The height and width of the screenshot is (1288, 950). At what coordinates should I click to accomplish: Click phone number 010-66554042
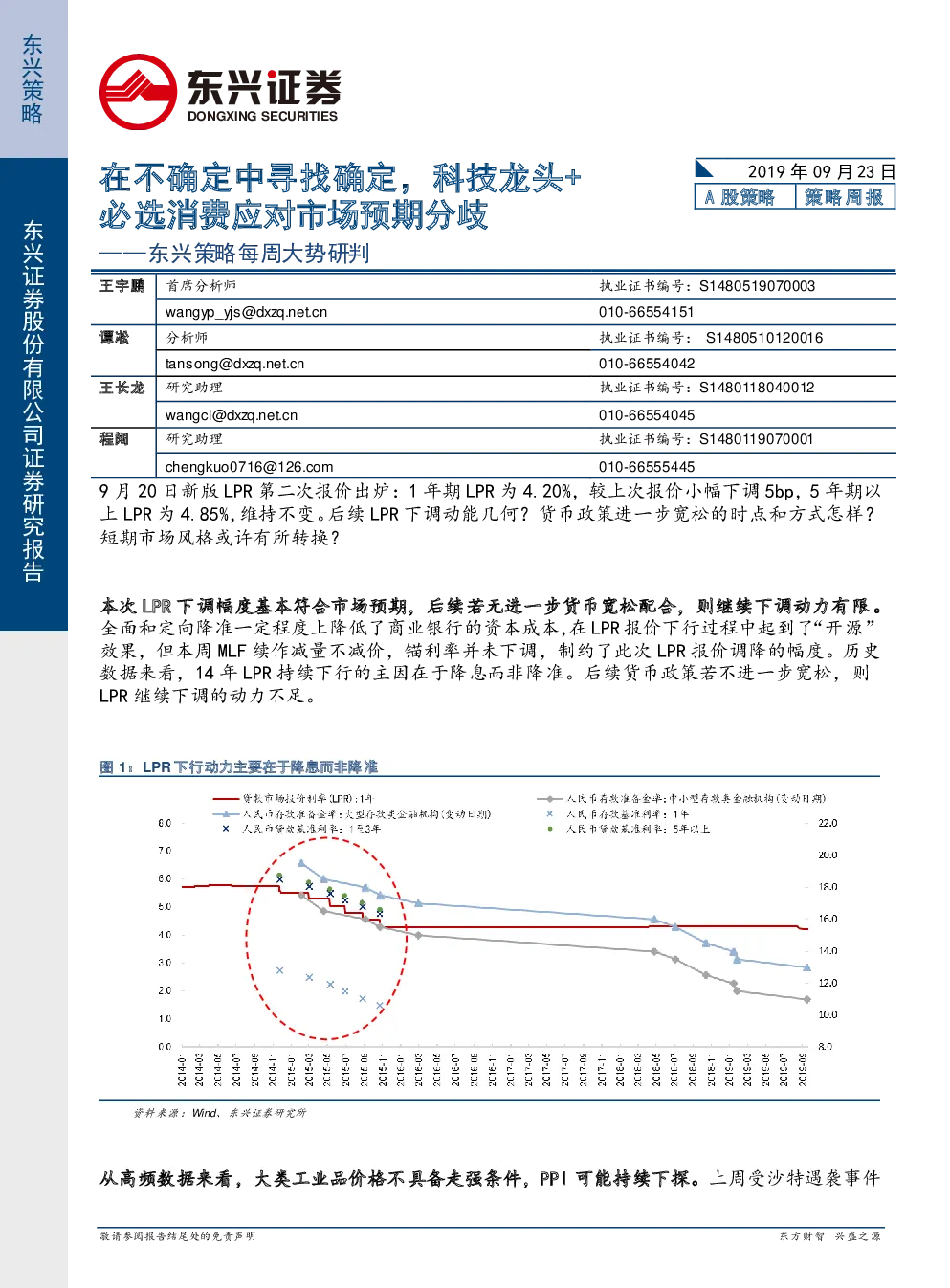[647, 364]
